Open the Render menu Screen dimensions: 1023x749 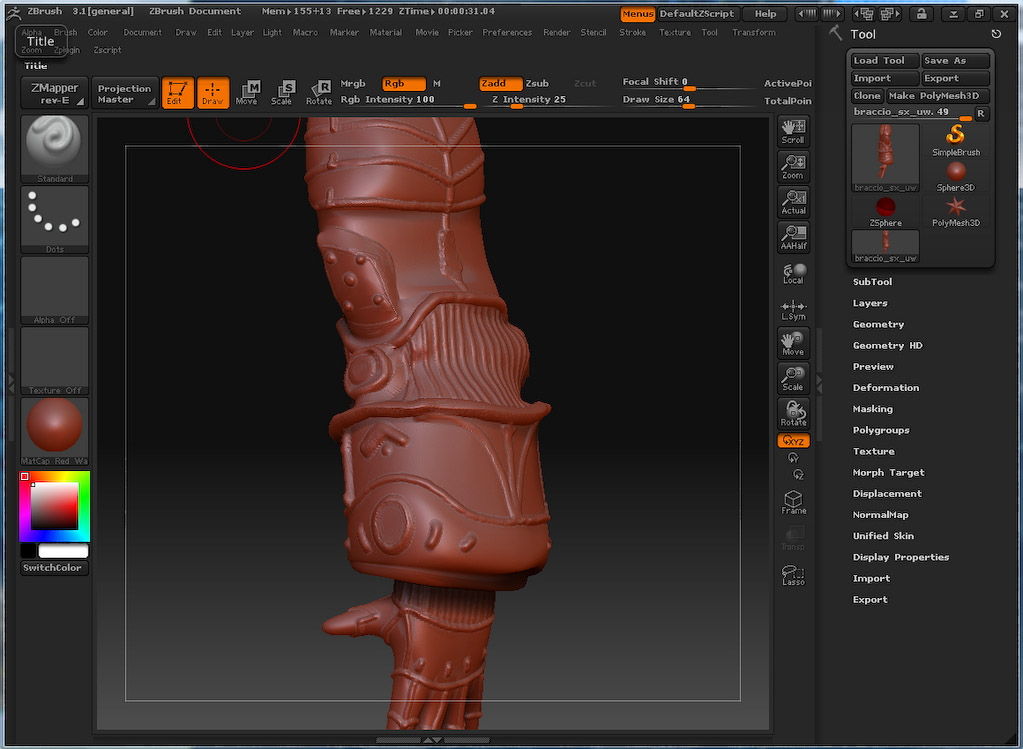(557, 32)
